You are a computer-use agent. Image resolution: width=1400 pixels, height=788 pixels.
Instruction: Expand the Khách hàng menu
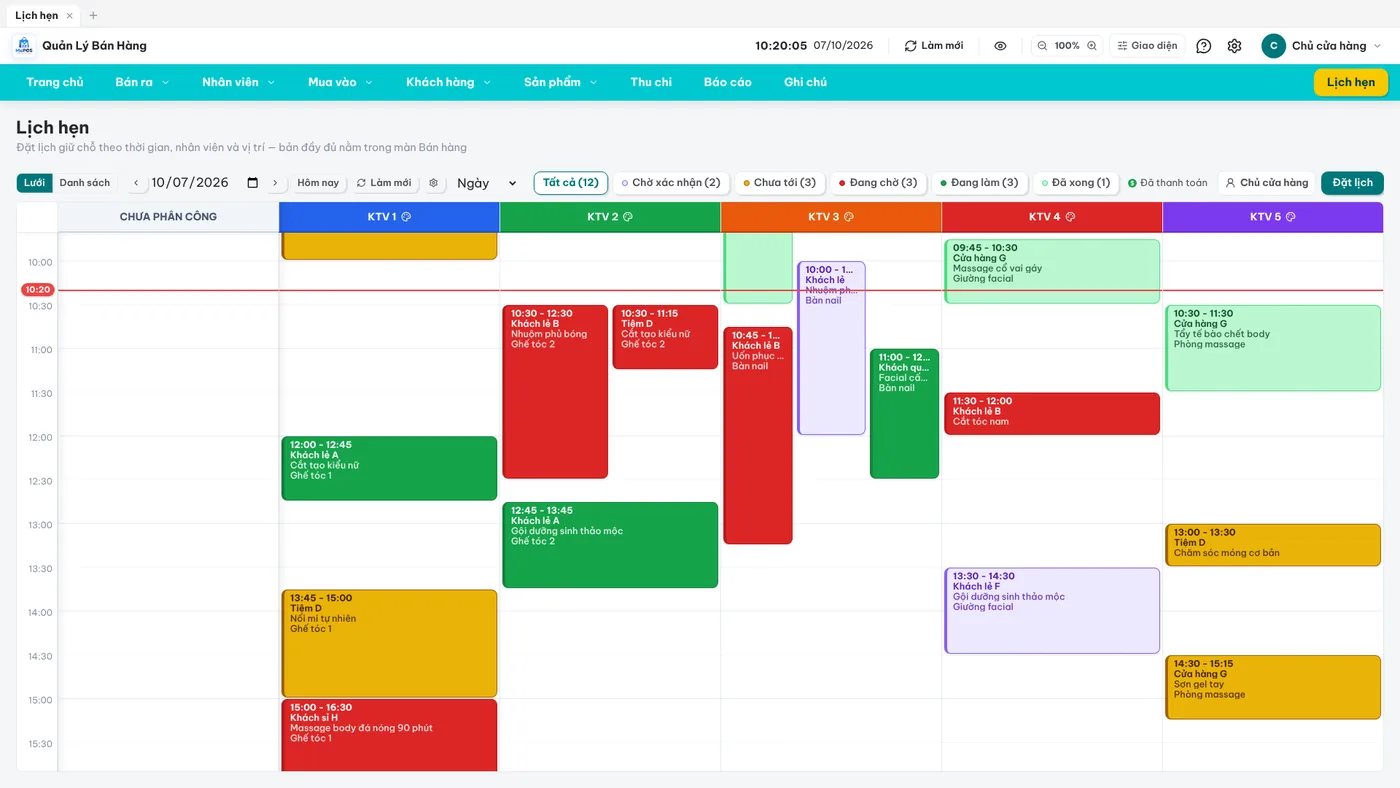(448, 82)
